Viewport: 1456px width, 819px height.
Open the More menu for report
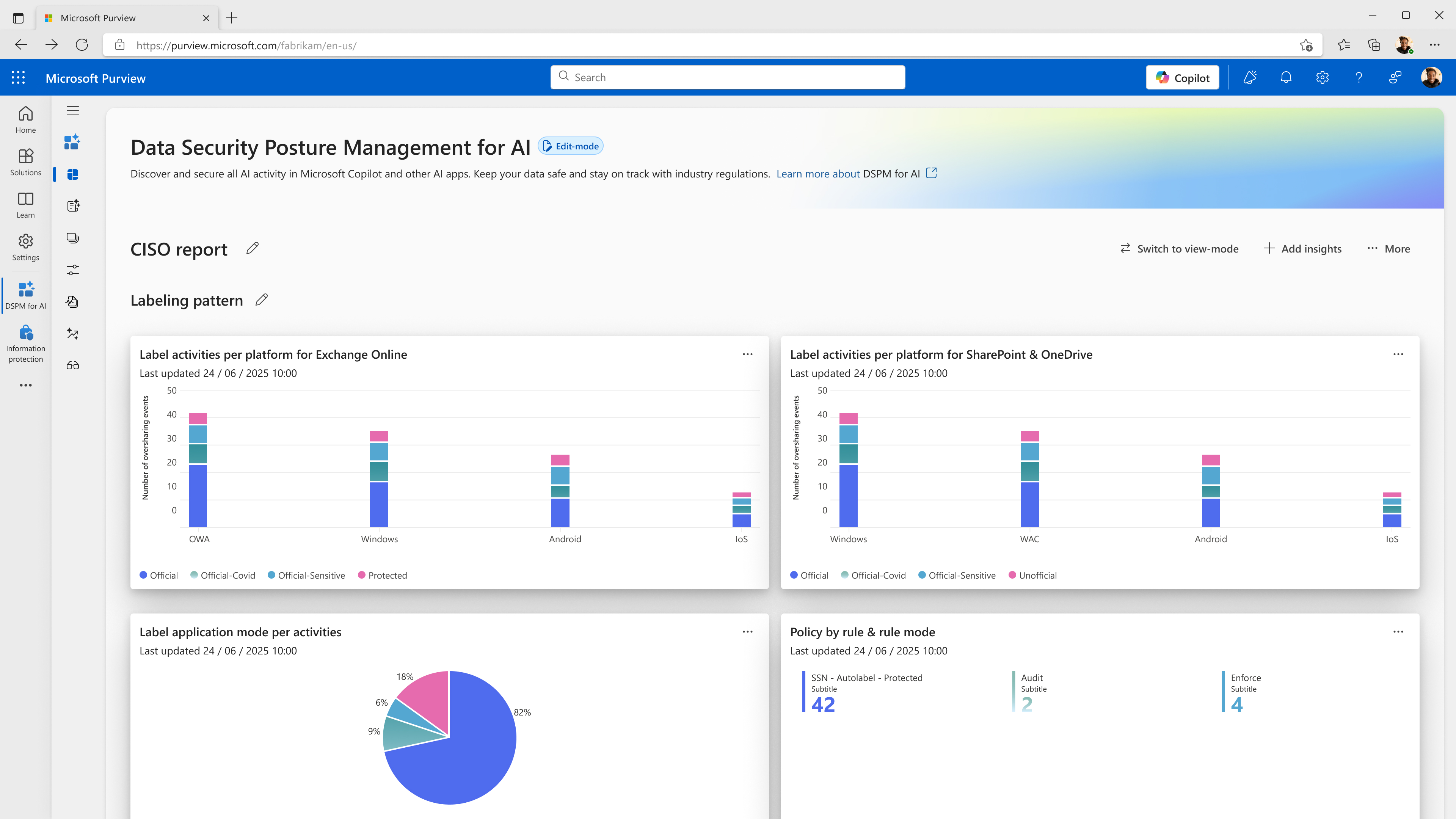pos(1389,249)
